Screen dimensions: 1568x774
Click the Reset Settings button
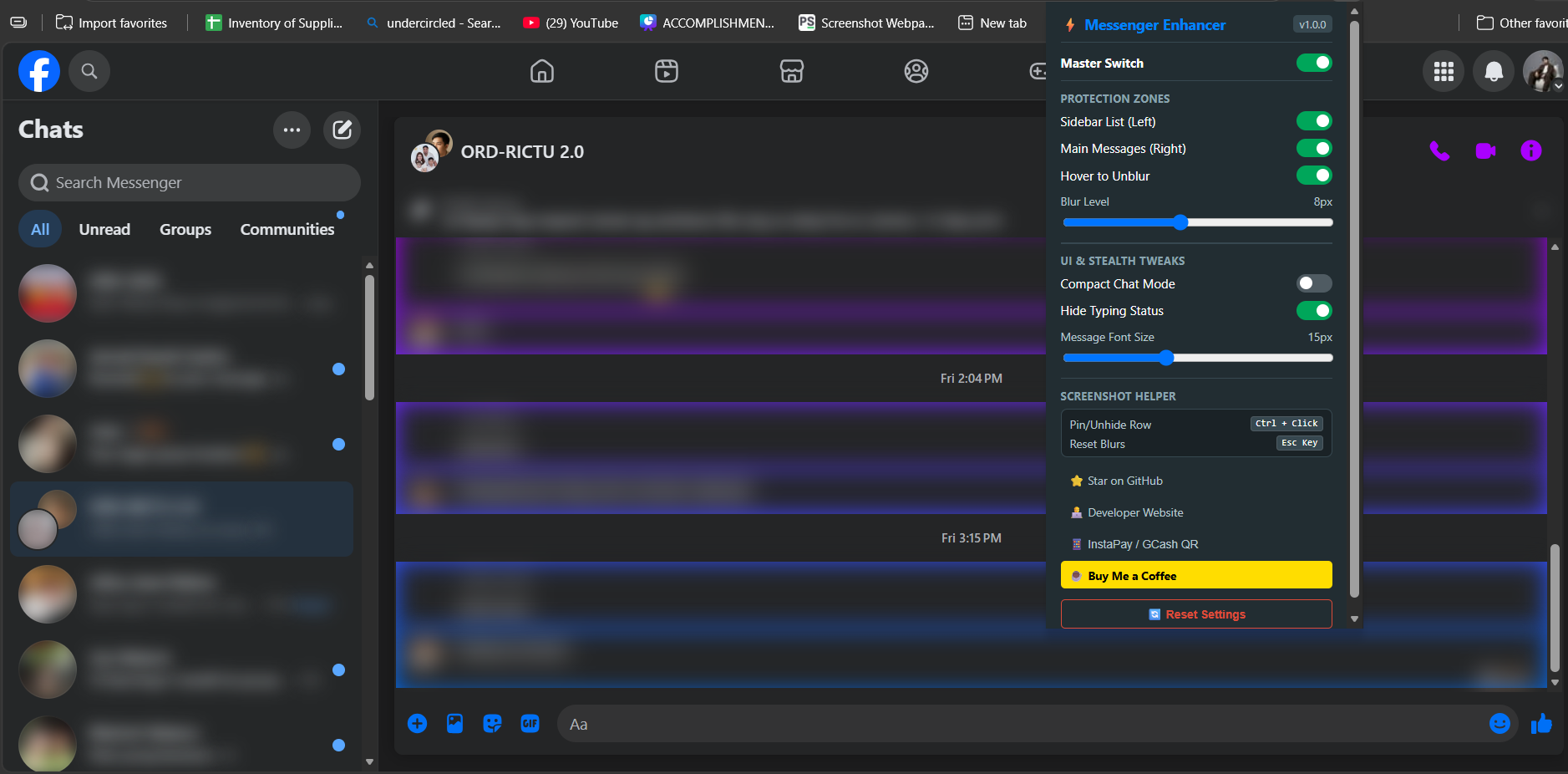coord(1196,614)
